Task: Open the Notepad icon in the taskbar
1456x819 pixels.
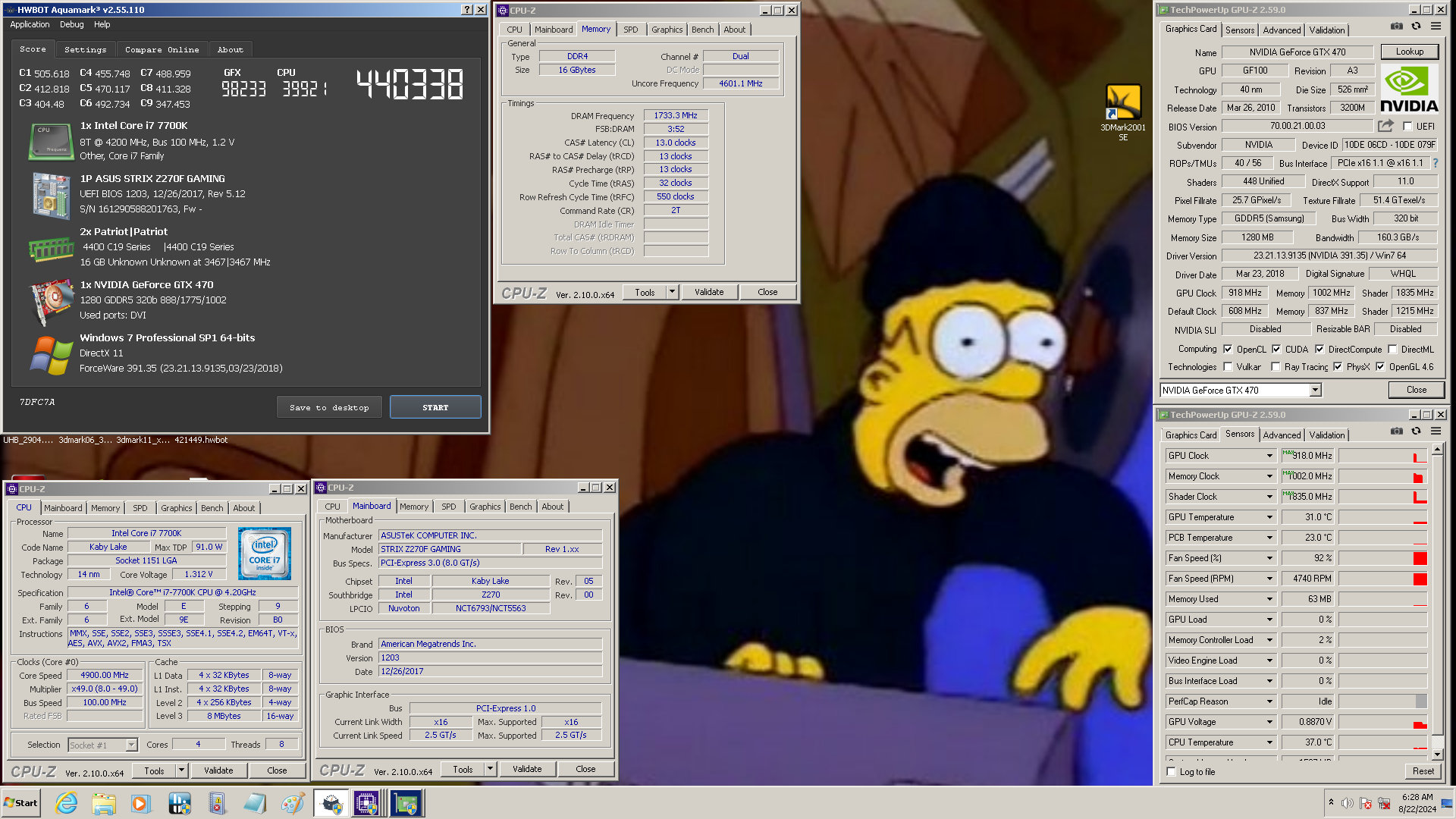Action: pos(255,803)
